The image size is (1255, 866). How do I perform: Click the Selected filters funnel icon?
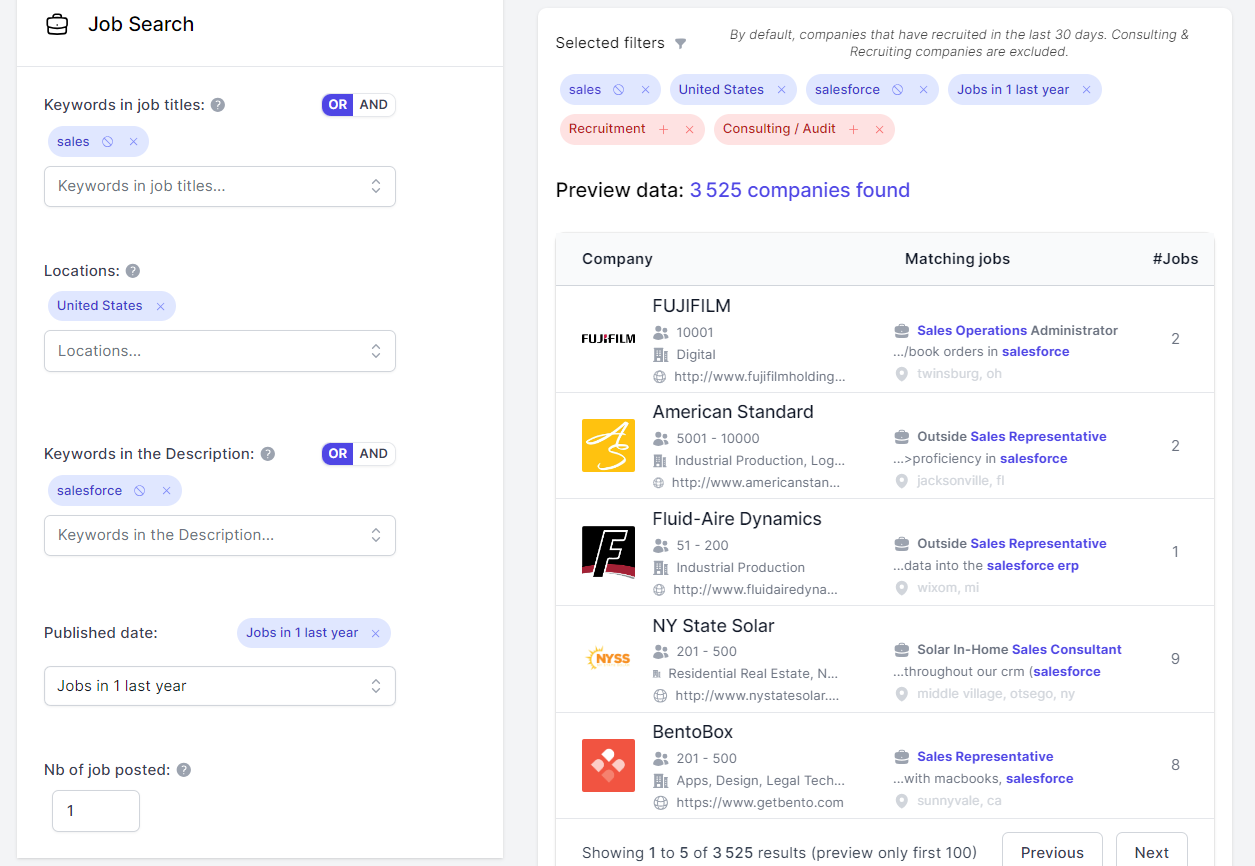coord(680,44)
